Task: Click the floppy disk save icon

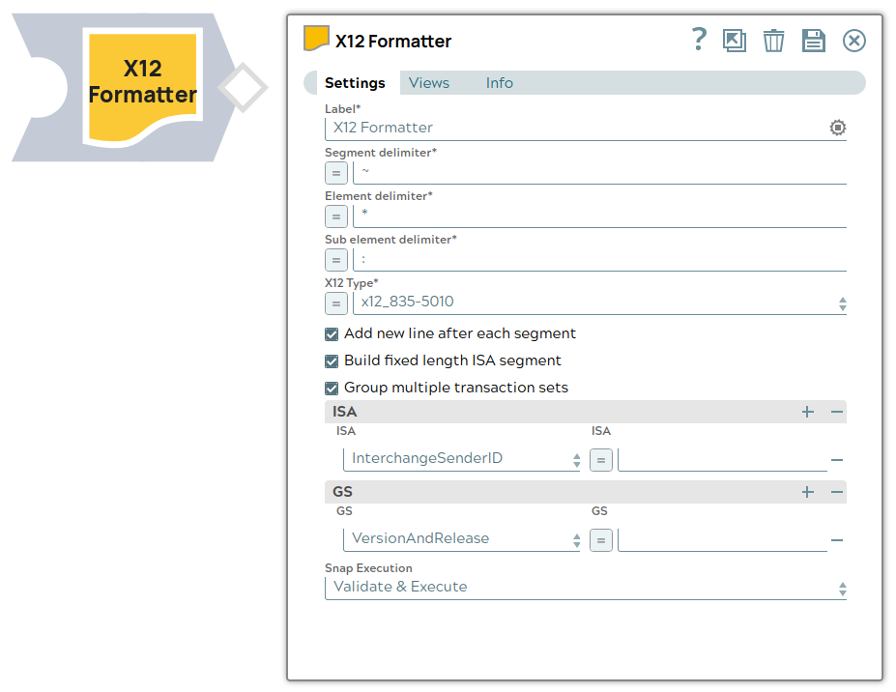Action: (814, 41)
